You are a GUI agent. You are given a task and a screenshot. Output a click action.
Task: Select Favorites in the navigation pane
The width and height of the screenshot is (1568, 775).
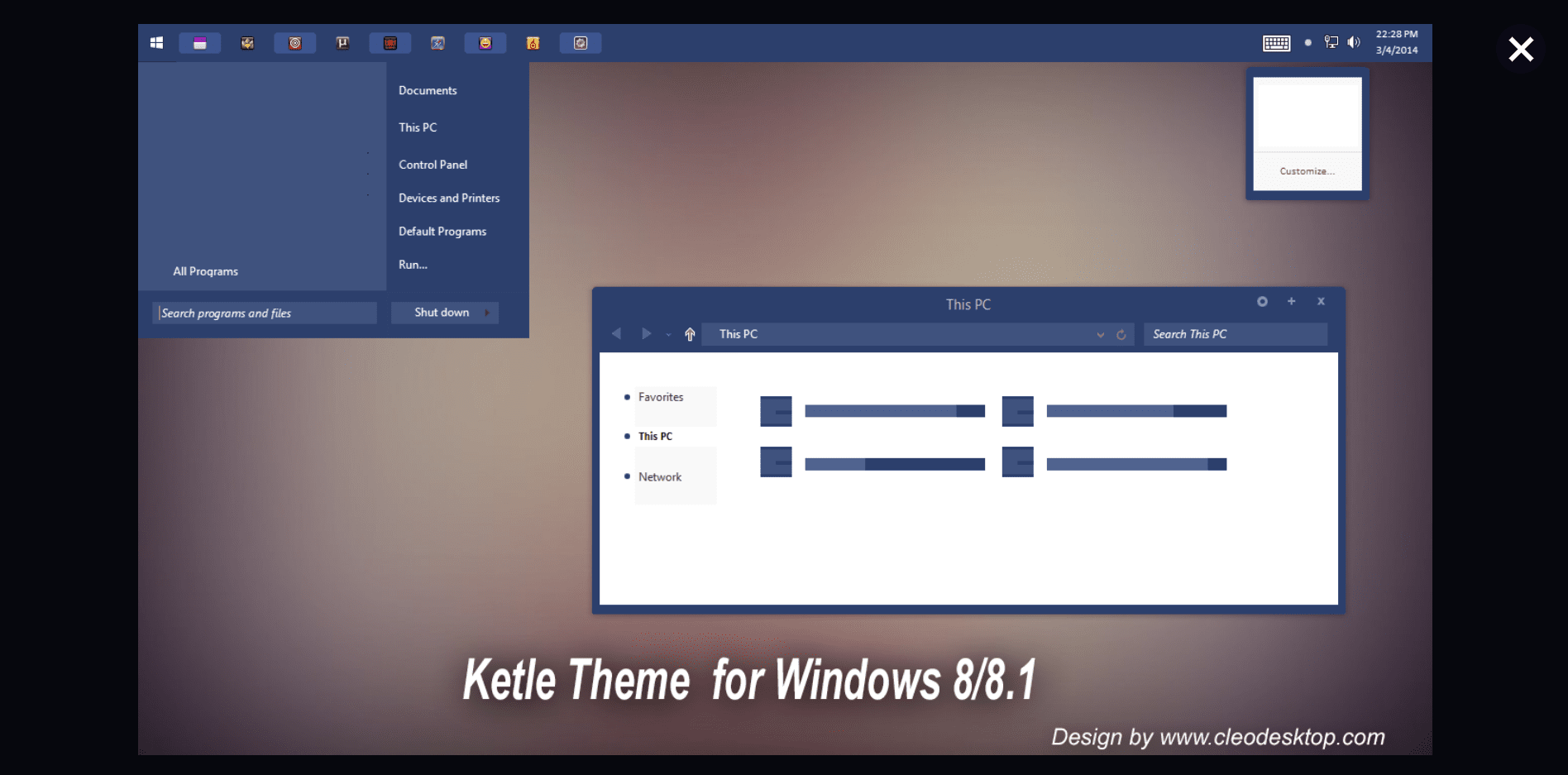[x=661, y=397]
